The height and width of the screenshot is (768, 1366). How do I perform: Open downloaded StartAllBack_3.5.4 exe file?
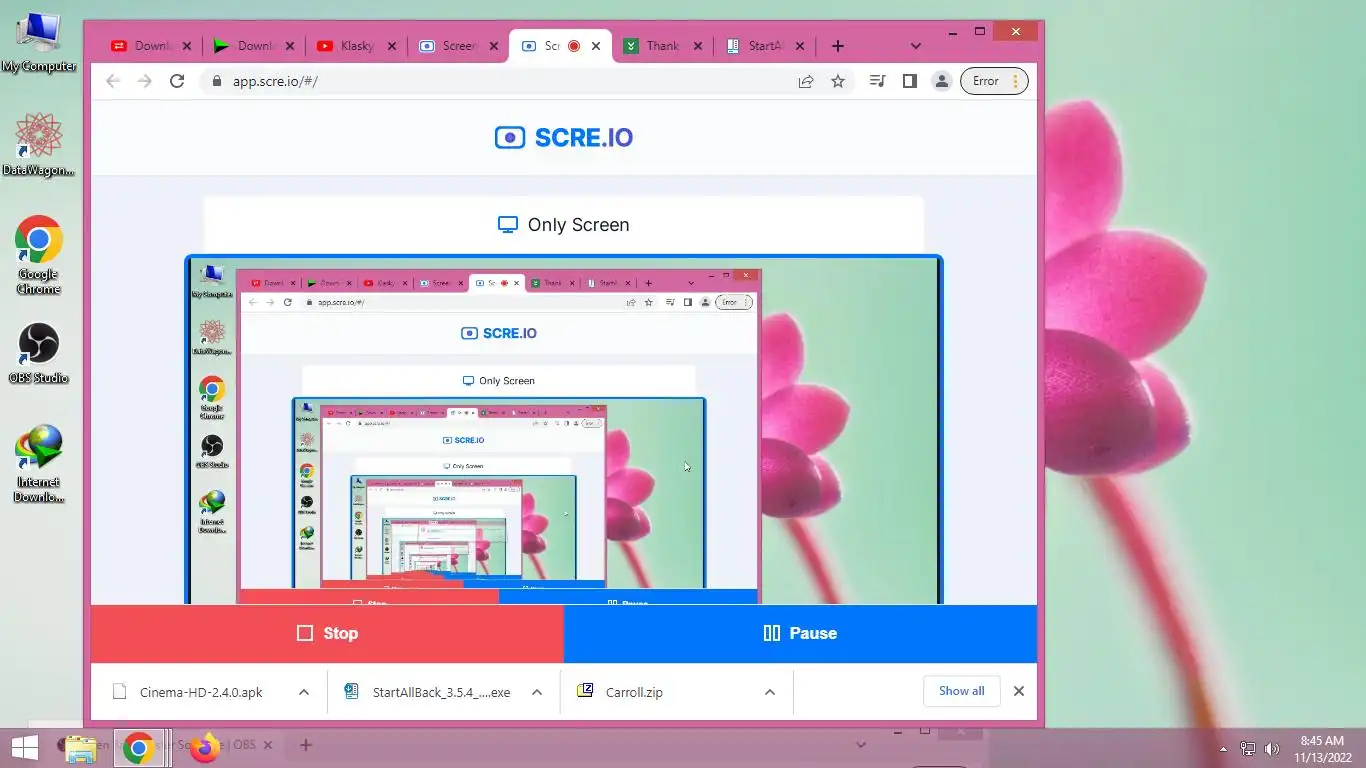pyautogui.click(x=428, y=692)
